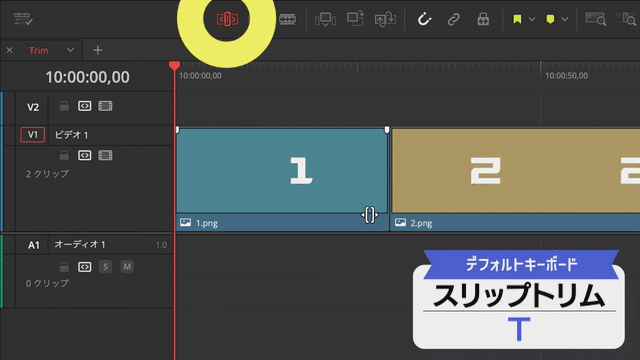Lock the V2 video track

(x=64, y=106)
